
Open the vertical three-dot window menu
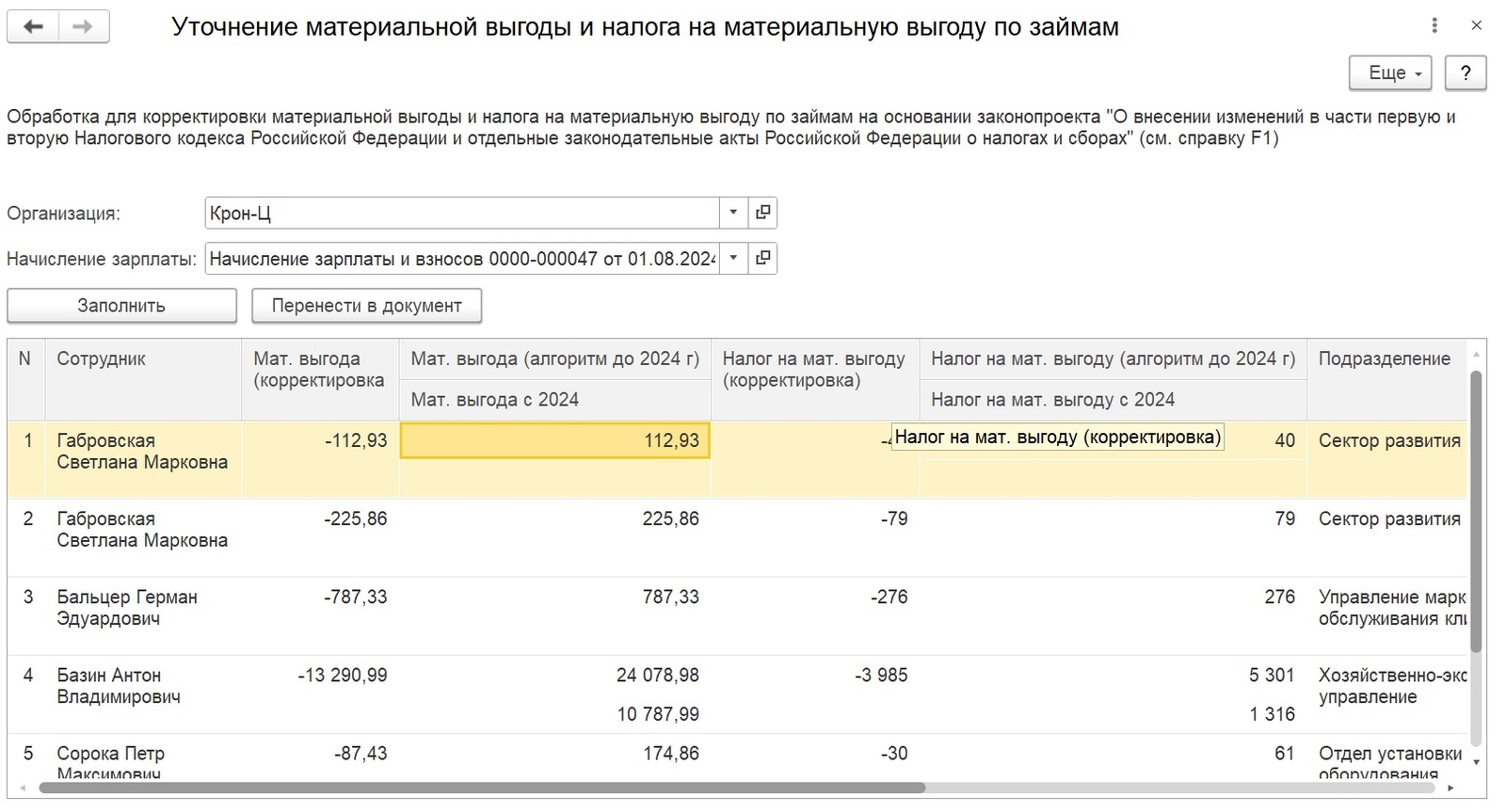1434,26
